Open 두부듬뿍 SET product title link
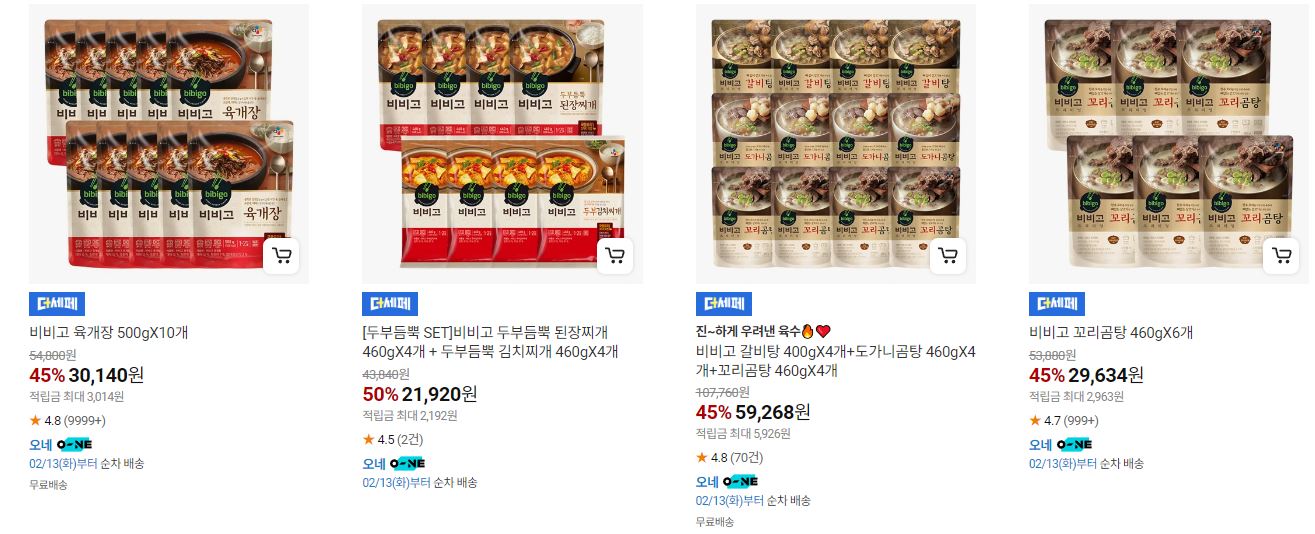The image size is (1315, 534). (490, 342)
